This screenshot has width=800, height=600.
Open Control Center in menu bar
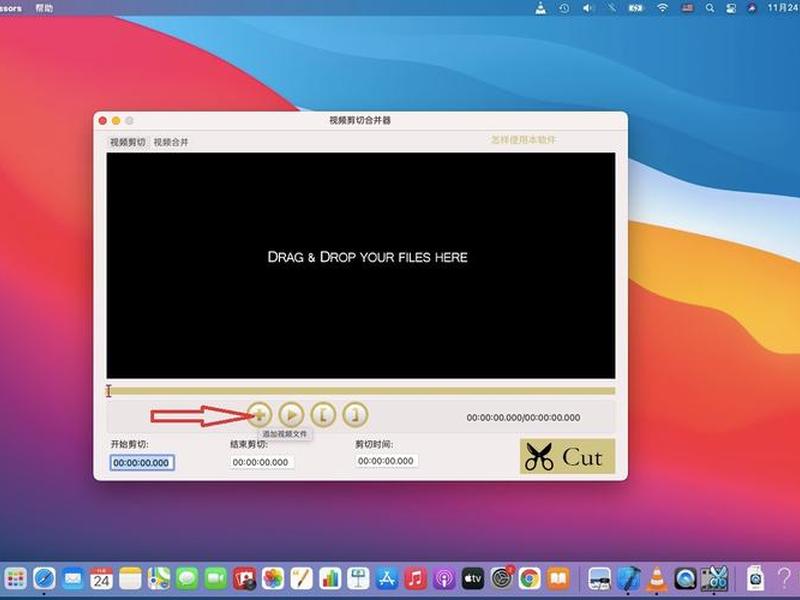click(731, 8)
